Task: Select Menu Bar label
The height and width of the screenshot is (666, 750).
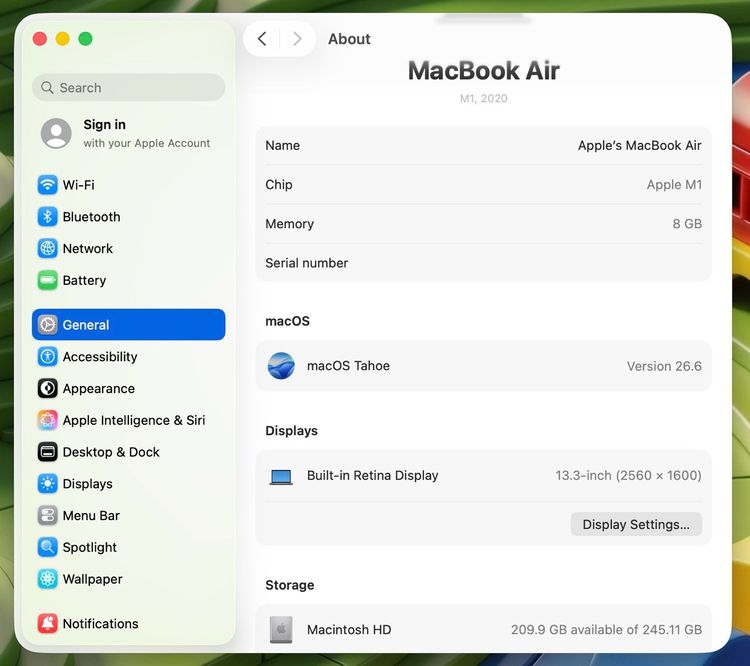Action: coord(91,515)
